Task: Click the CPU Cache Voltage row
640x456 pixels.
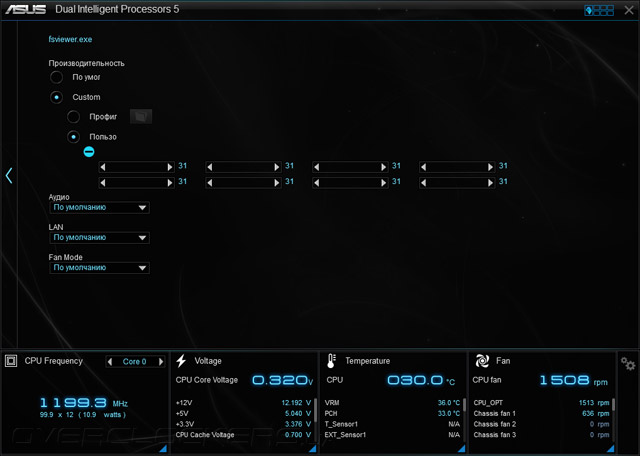Action: (x=243, y=435)
